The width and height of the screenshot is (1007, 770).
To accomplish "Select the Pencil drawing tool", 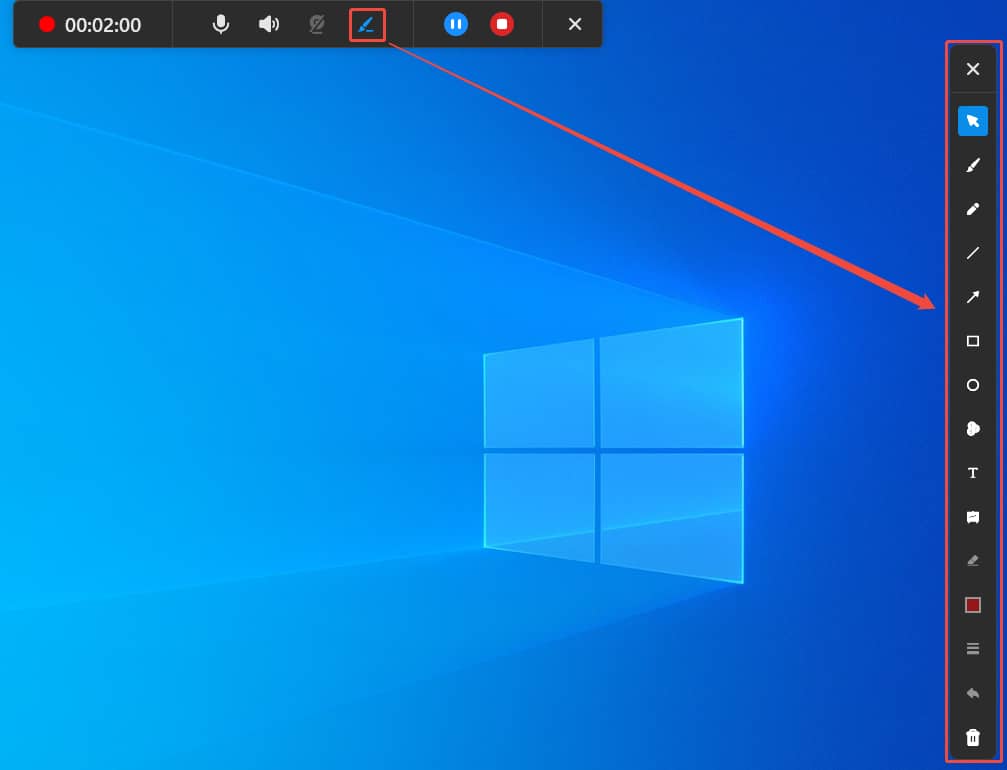I will pos(972,209).
